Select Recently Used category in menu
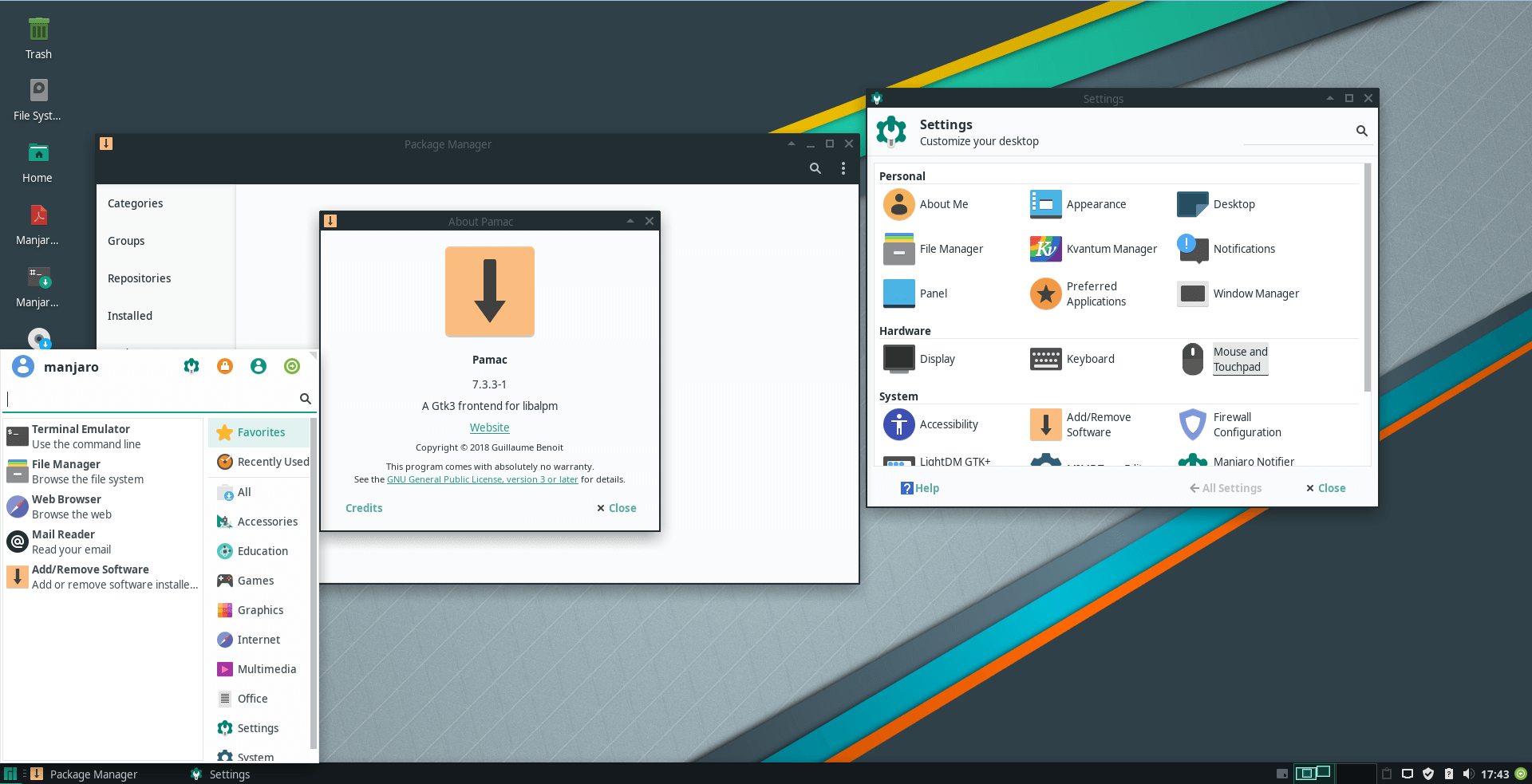Screen dimensions: 1532x784 point(259,462)
